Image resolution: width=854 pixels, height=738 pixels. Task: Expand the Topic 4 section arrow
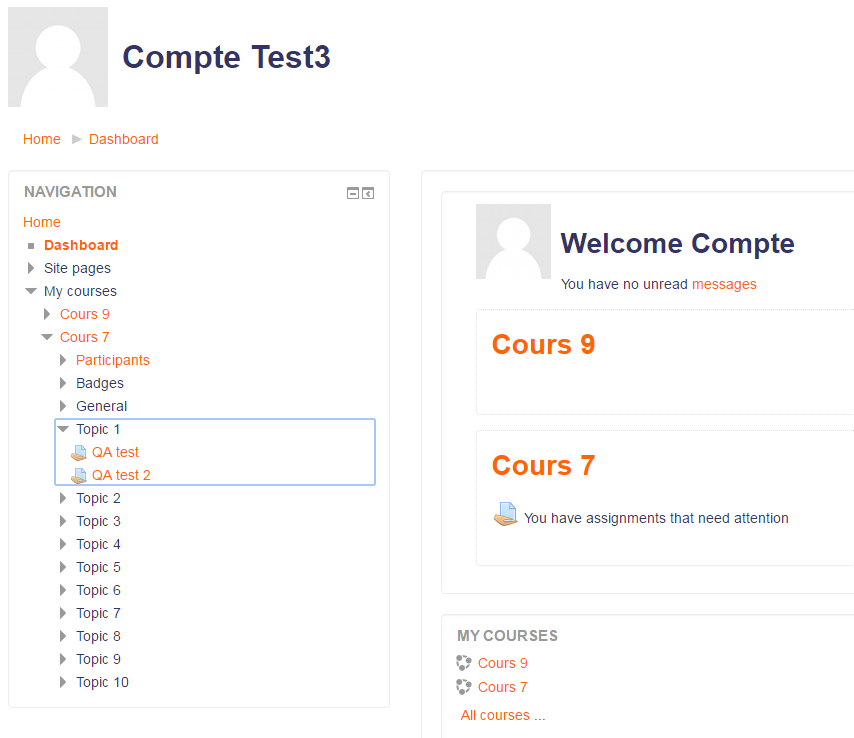[63, 544]
